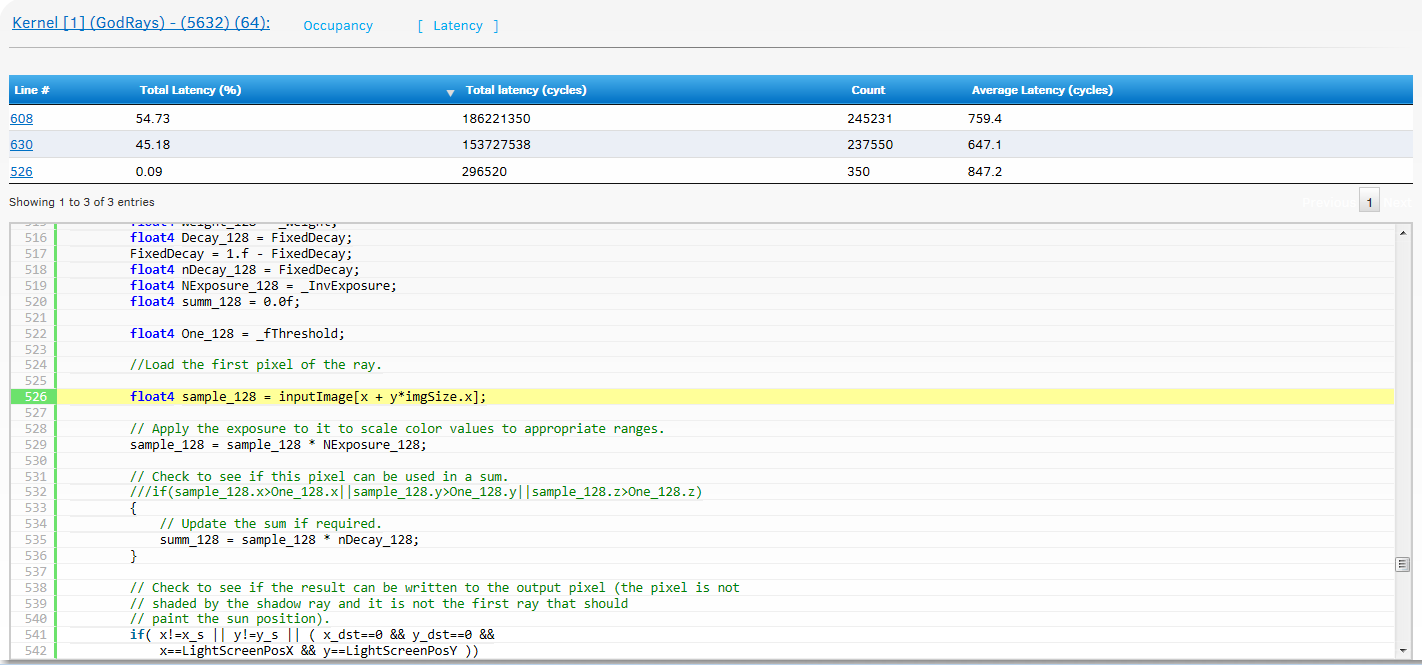Sort by Total Latency (%) column header

(190, 90)
